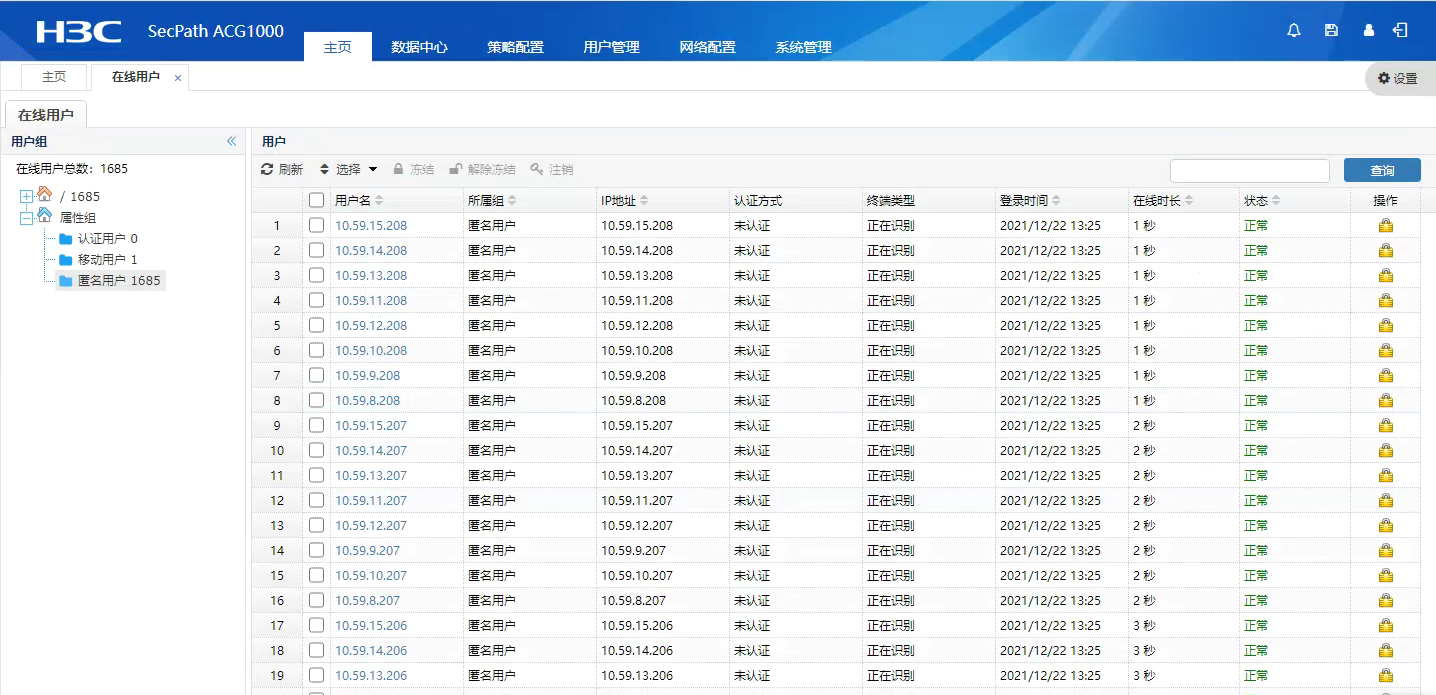Open the user account icon
Image resolution: width=1436 pixels, height=695 pixels.
(1369, 30)
